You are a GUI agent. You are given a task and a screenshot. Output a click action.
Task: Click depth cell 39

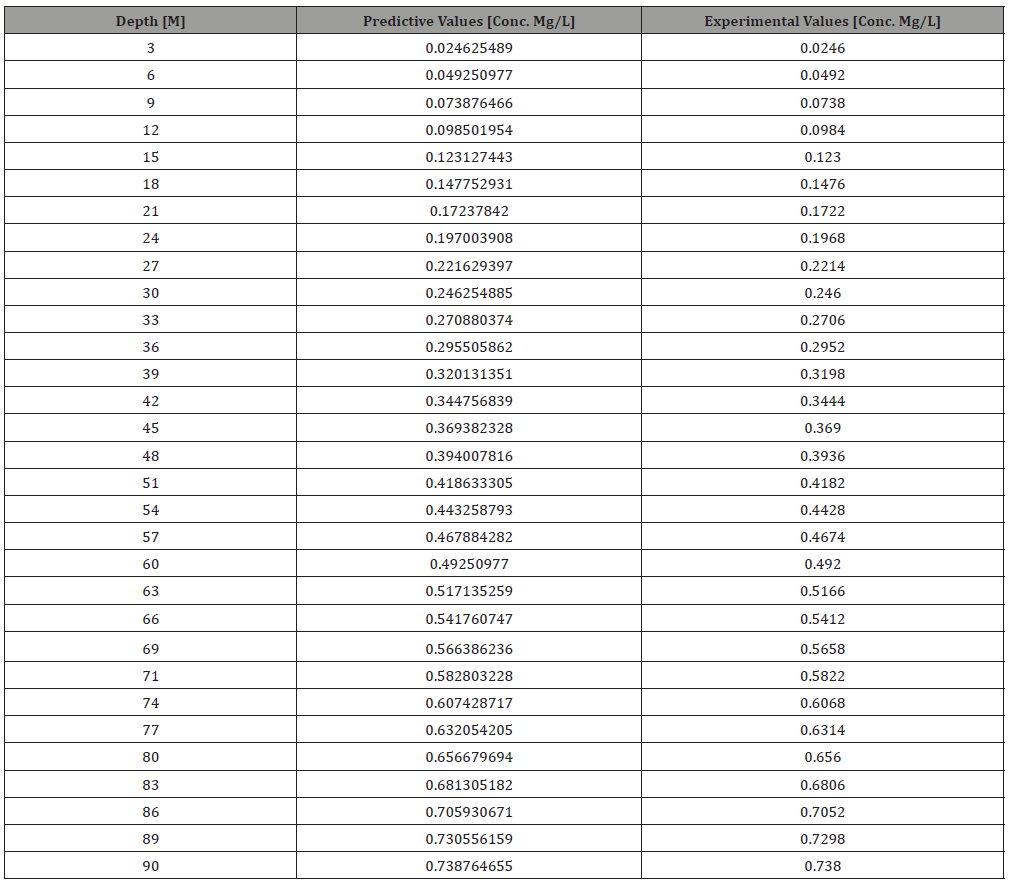[x=150, y=375]
